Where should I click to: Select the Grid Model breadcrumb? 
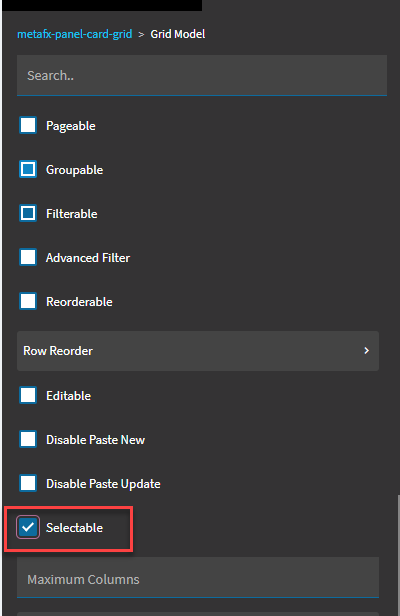click(x=178, y=34)
